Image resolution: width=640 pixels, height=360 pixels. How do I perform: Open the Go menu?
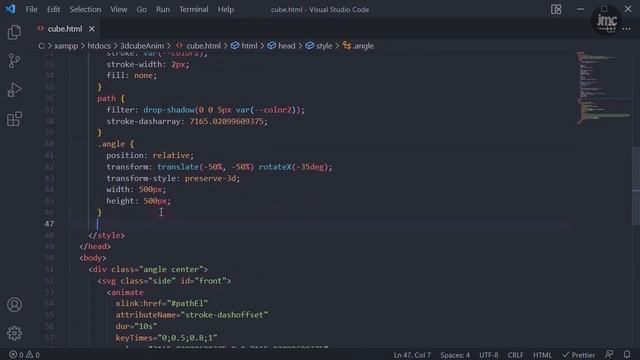coord(141,9)
